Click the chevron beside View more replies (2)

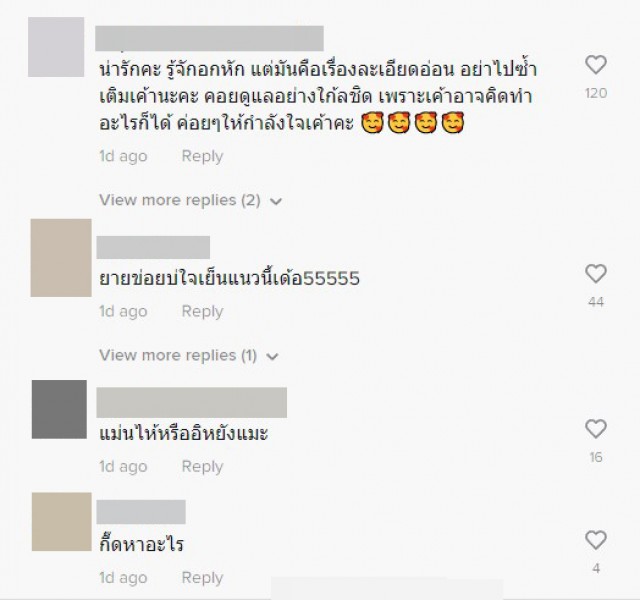[x=276, y=201]
